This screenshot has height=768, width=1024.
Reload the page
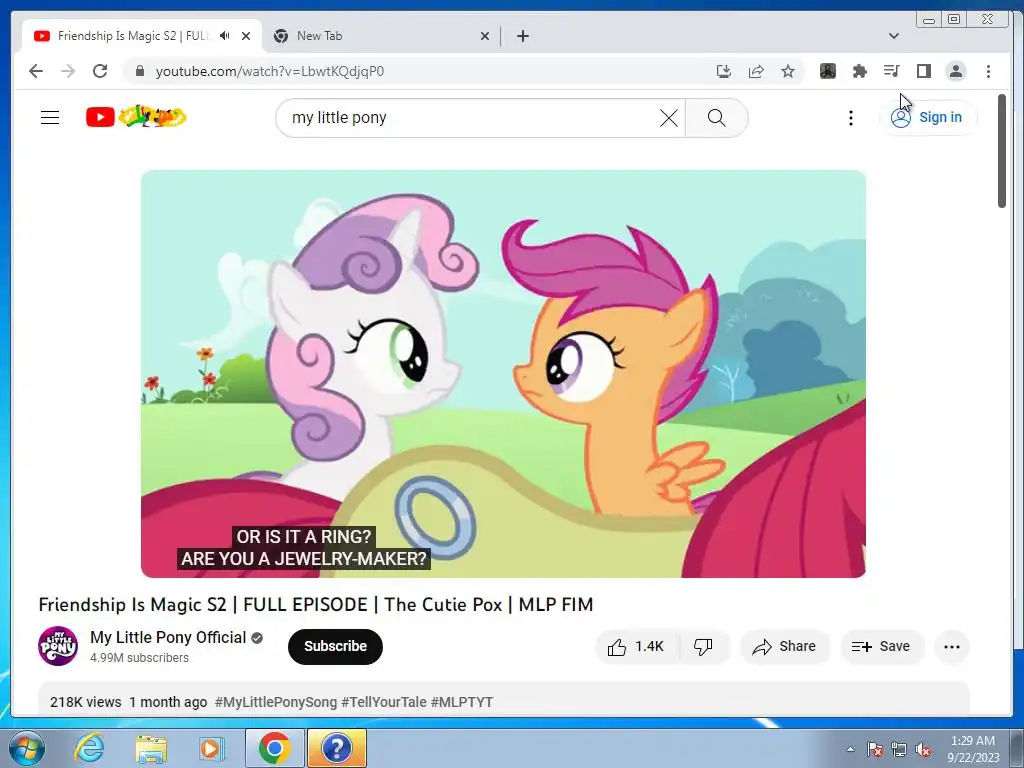pos(100,71)
